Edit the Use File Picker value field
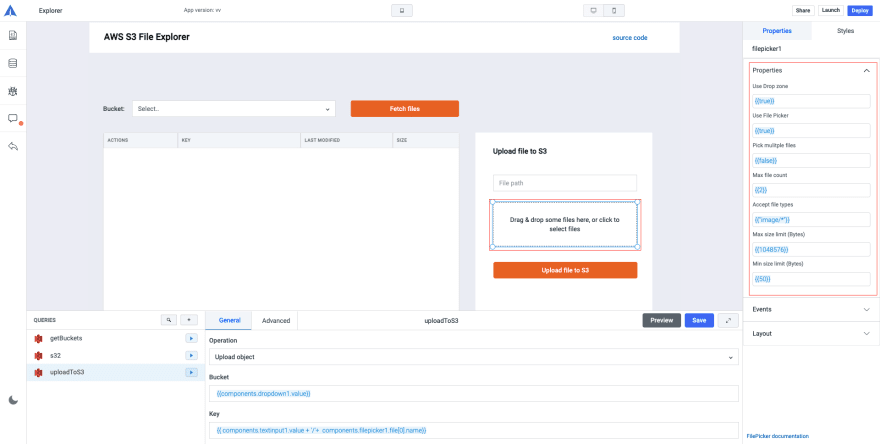880x444 pixels. [811, 131]
